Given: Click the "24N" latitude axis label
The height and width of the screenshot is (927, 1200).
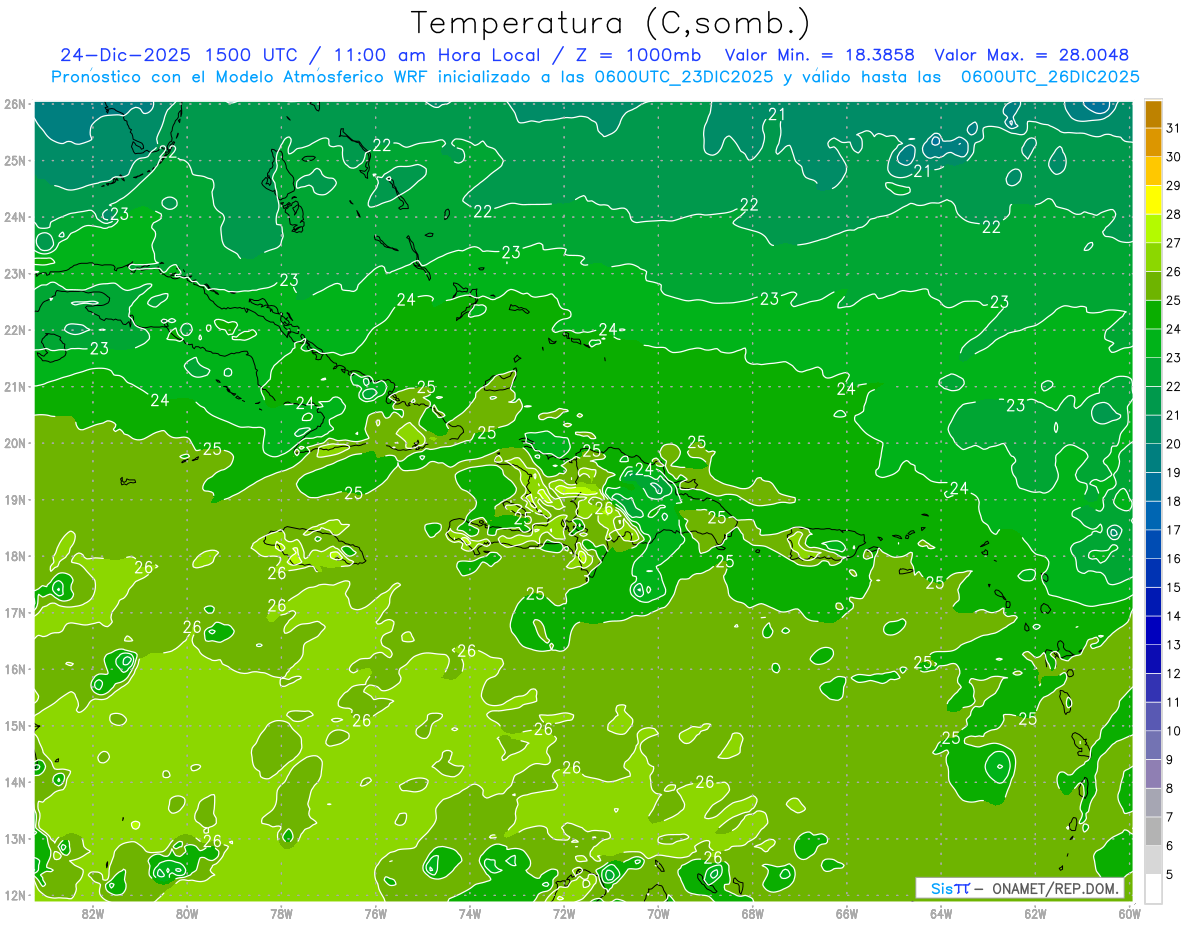Looking at the screenshot, I should coord(15,217).
